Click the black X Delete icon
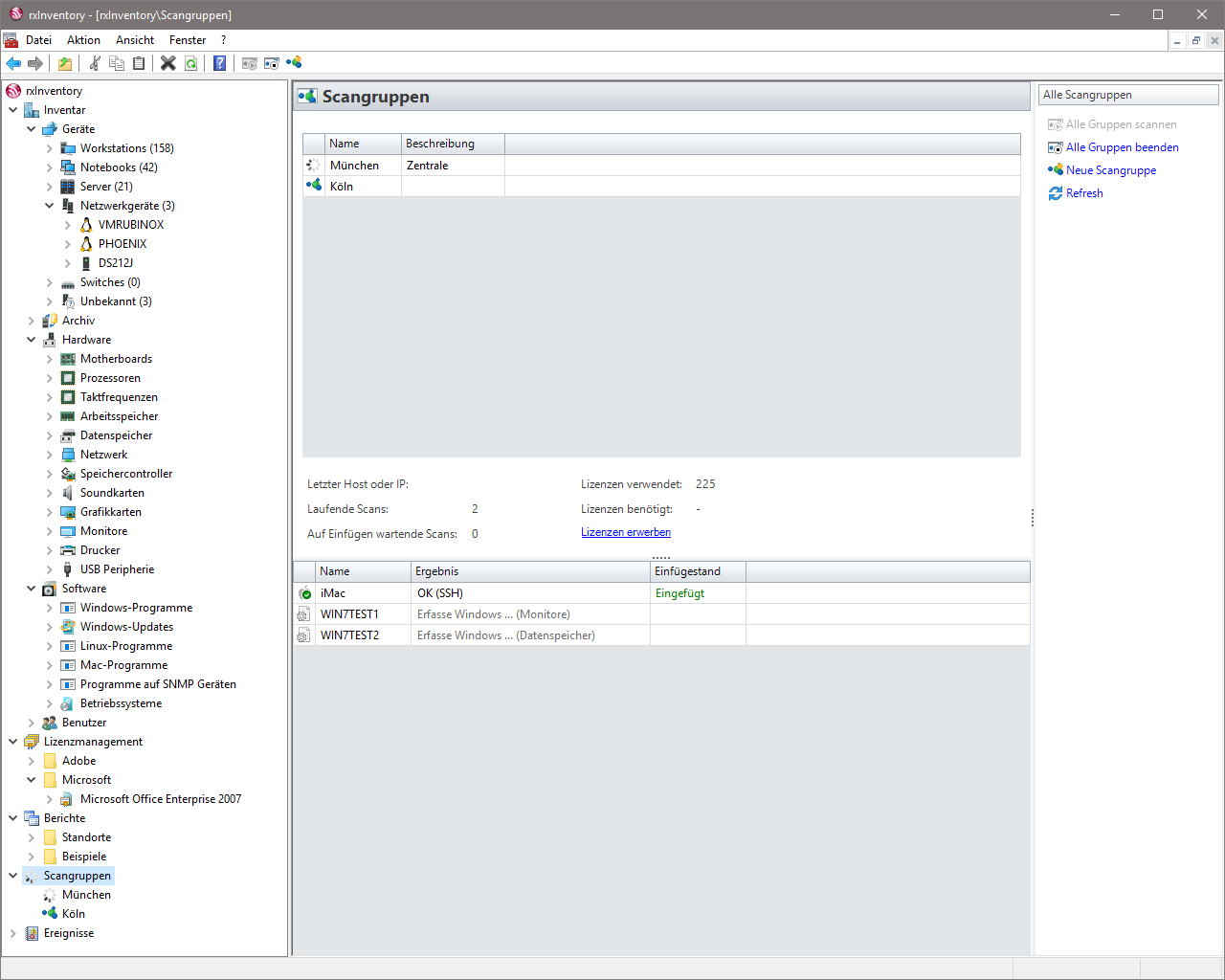This screenshot has height=980, width=1225. click(x=168, y=63)
